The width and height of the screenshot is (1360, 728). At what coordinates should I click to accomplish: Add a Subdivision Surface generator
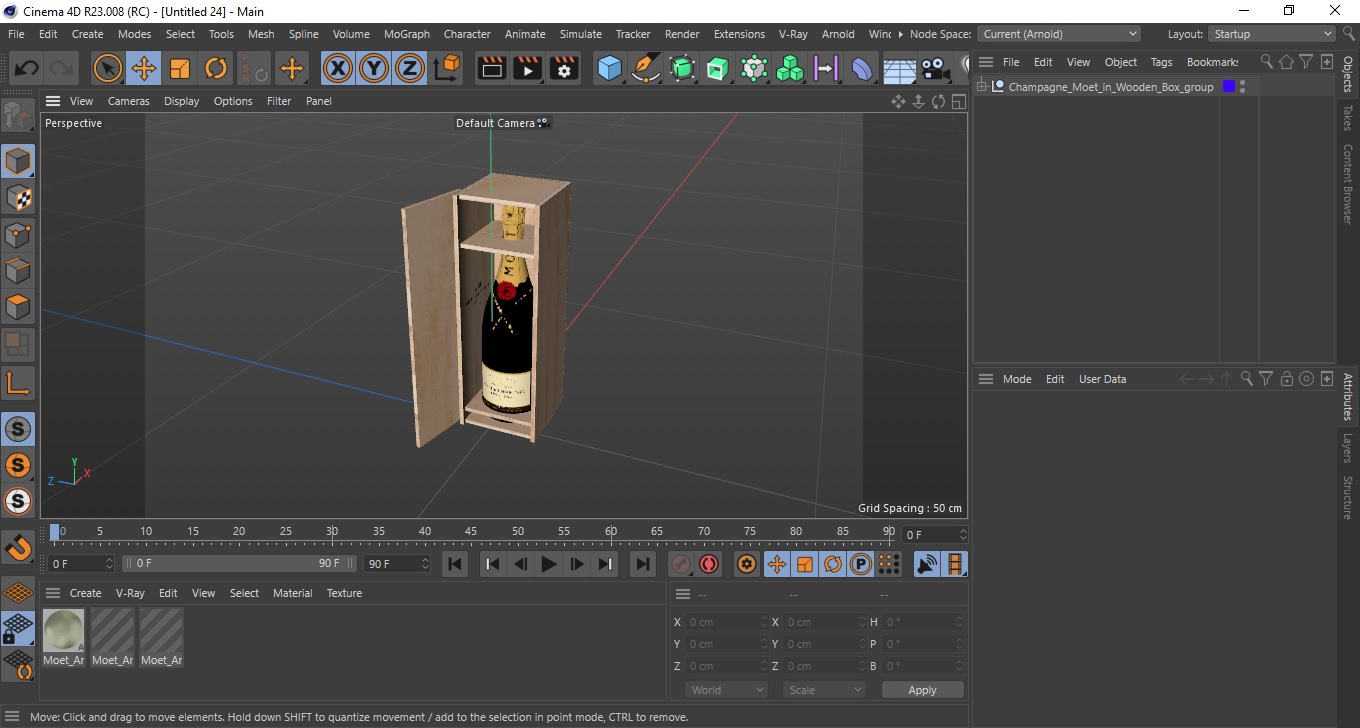tap(682, 69)
